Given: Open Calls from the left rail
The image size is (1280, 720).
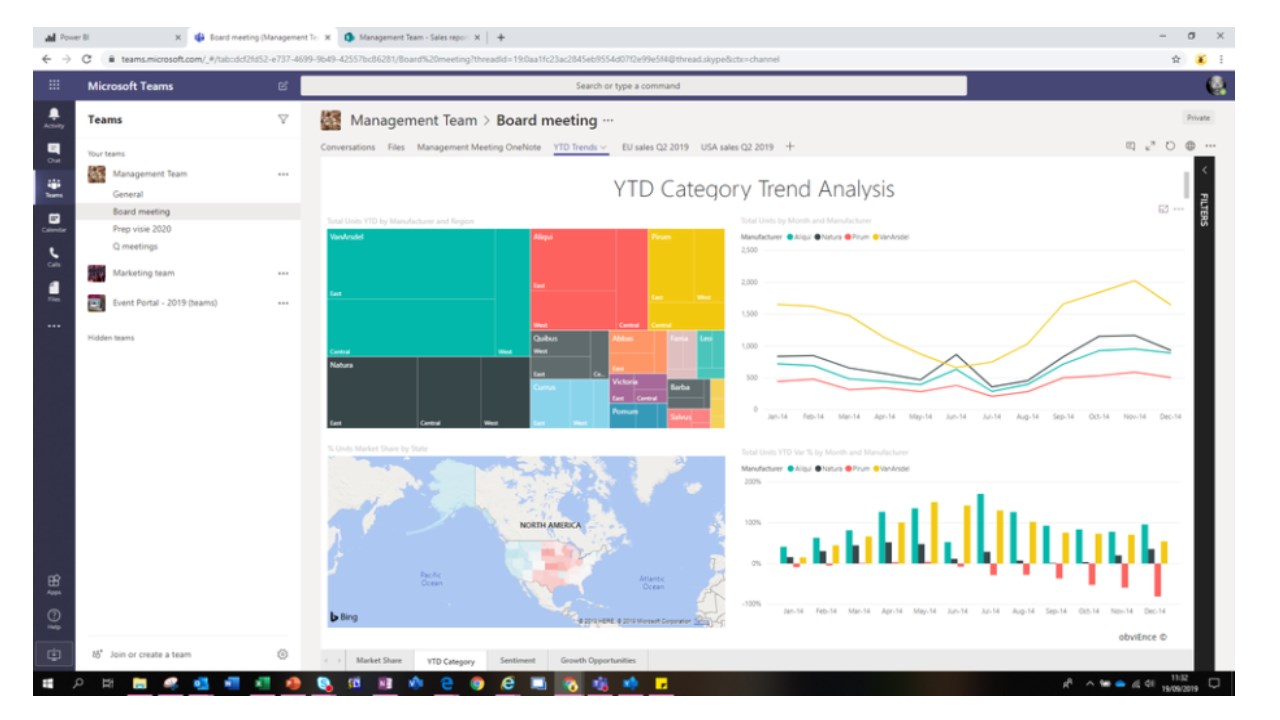Looking at the screenshot, I should [x=54, y=257].
